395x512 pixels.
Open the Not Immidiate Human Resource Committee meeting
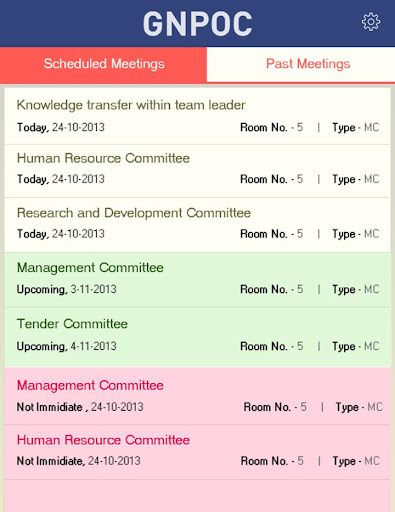[x=197, y=452]
